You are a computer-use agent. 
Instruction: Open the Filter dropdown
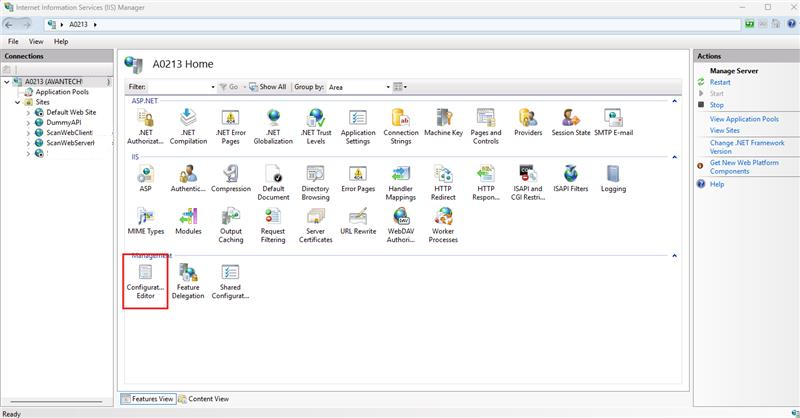pos(213,87)
